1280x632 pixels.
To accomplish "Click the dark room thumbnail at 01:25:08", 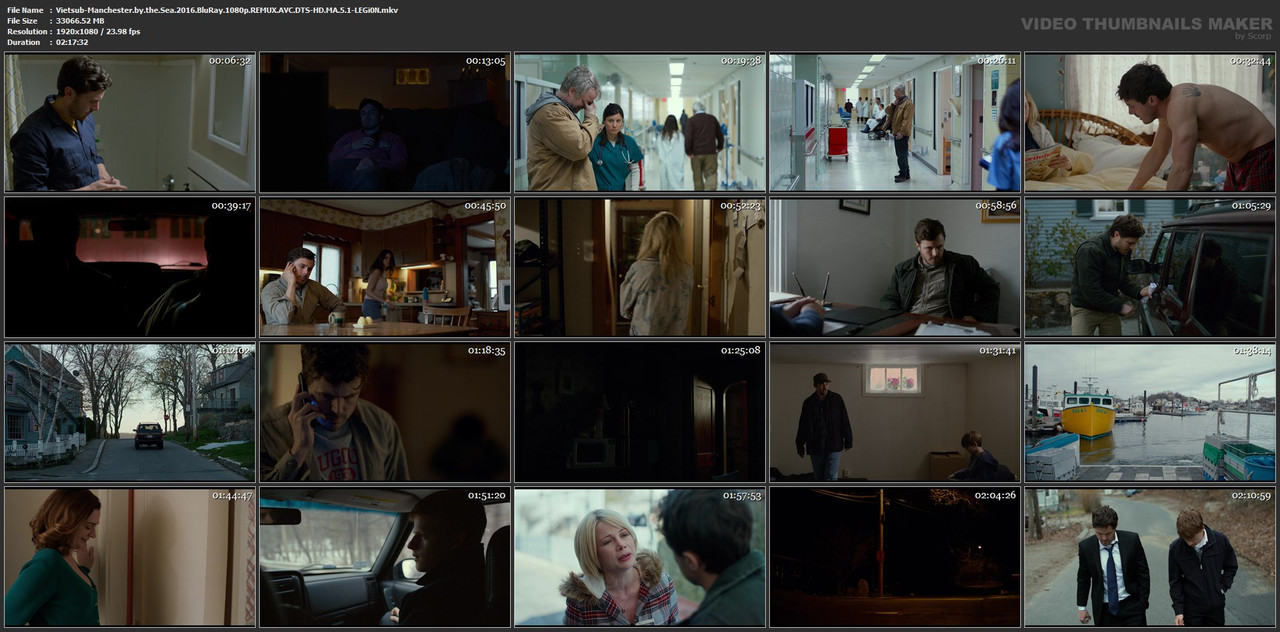I will (640, 412).
